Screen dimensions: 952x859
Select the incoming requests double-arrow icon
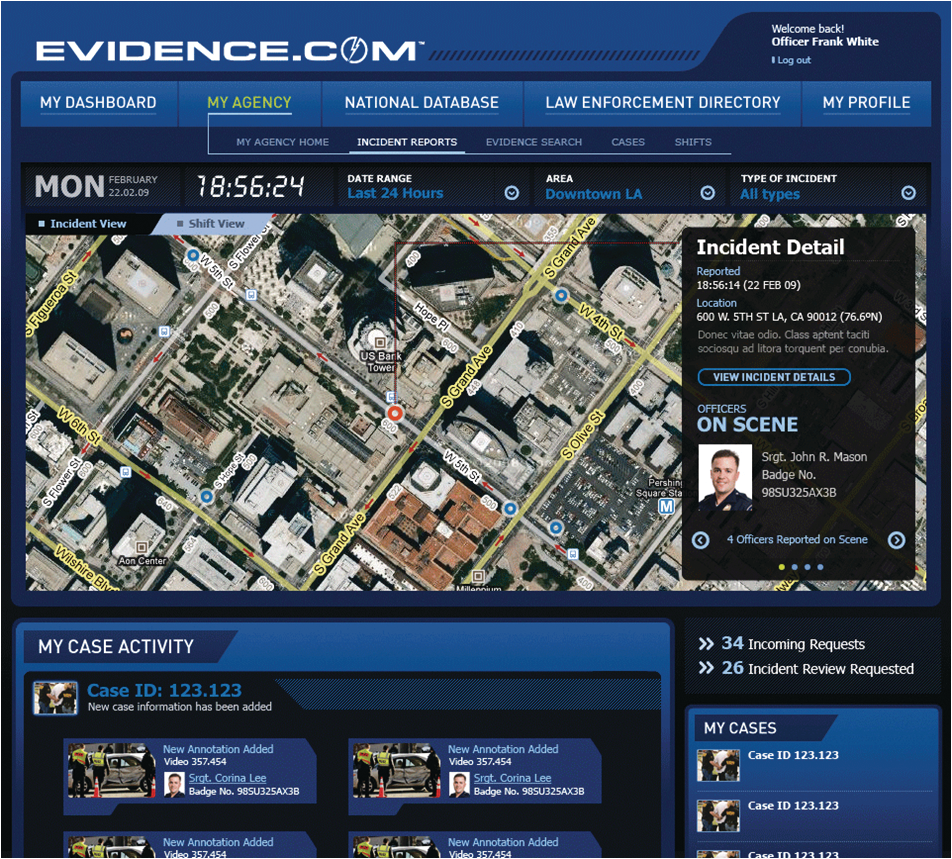click(x=706, y=643)
